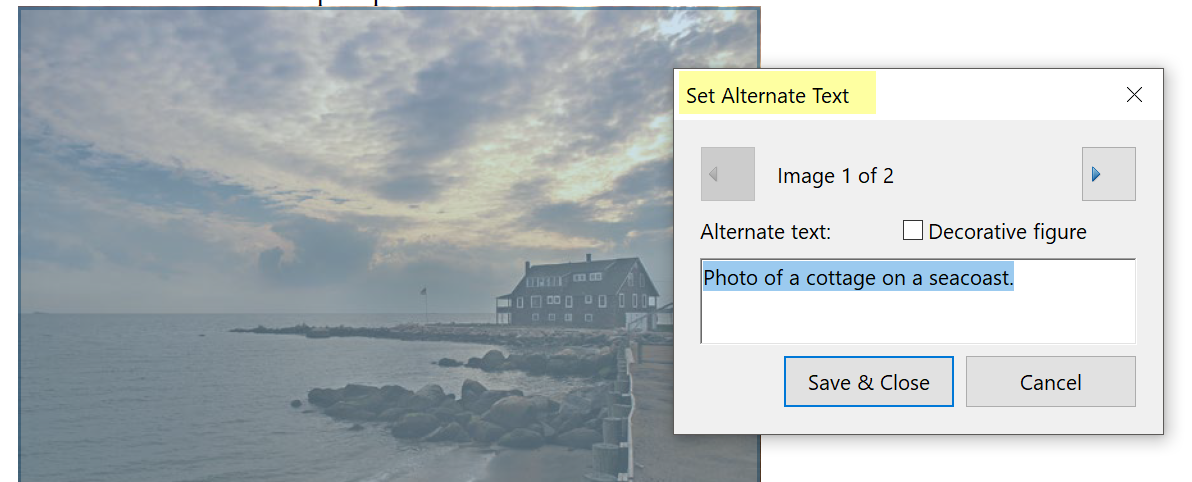1192x482 pixels.
Task: Go to the next image arrow
Action: [1108, 174]
